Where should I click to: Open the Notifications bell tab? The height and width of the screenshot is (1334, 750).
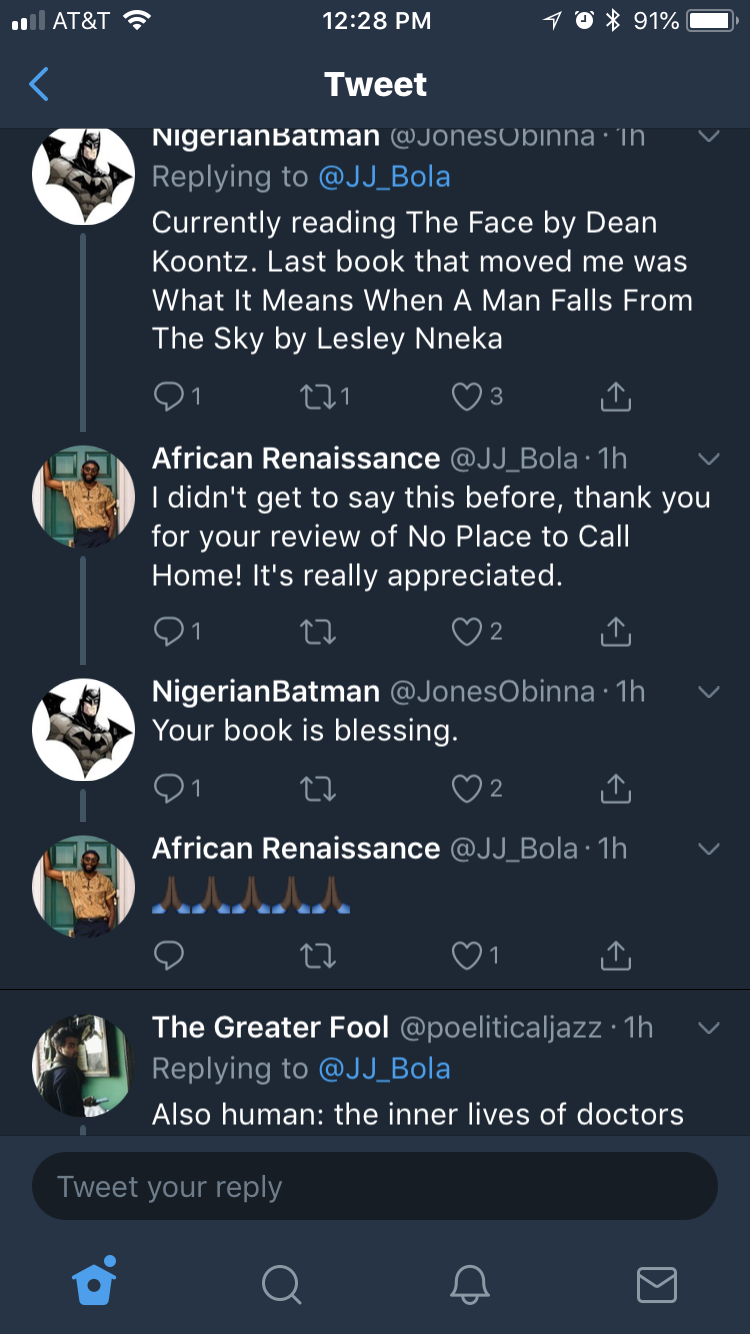[x=469, y=1283]
